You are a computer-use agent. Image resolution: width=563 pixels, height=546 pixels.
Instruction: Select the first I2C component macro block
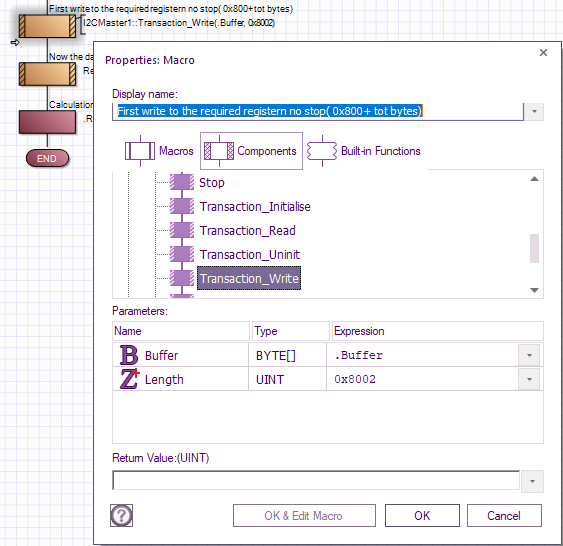point(47,26)
